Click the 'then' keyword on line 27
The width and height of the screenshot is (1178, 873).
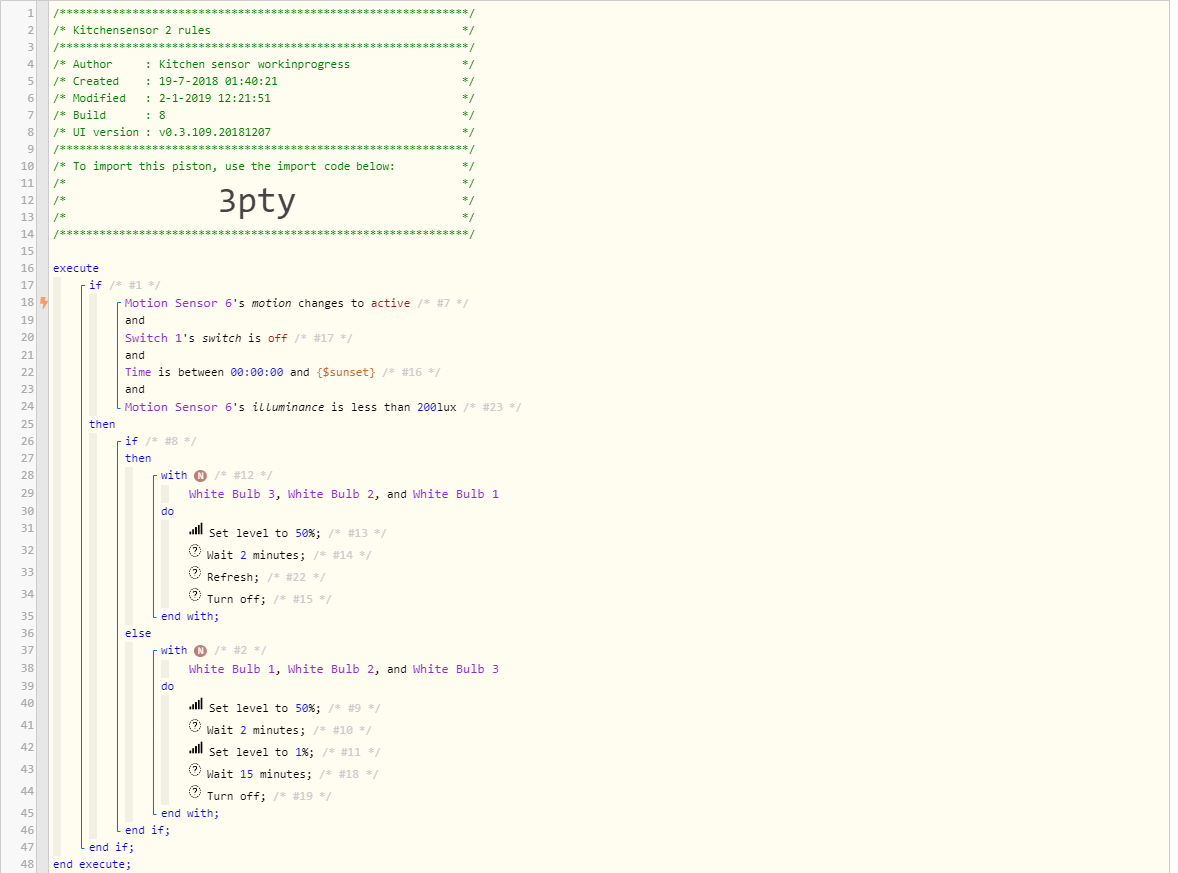click(138, 458)
